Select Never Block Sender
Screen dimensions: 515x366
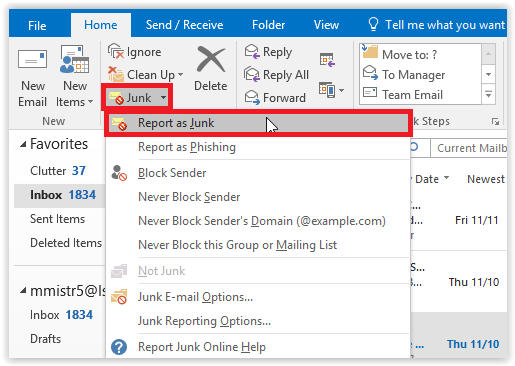tap(189, 197)
